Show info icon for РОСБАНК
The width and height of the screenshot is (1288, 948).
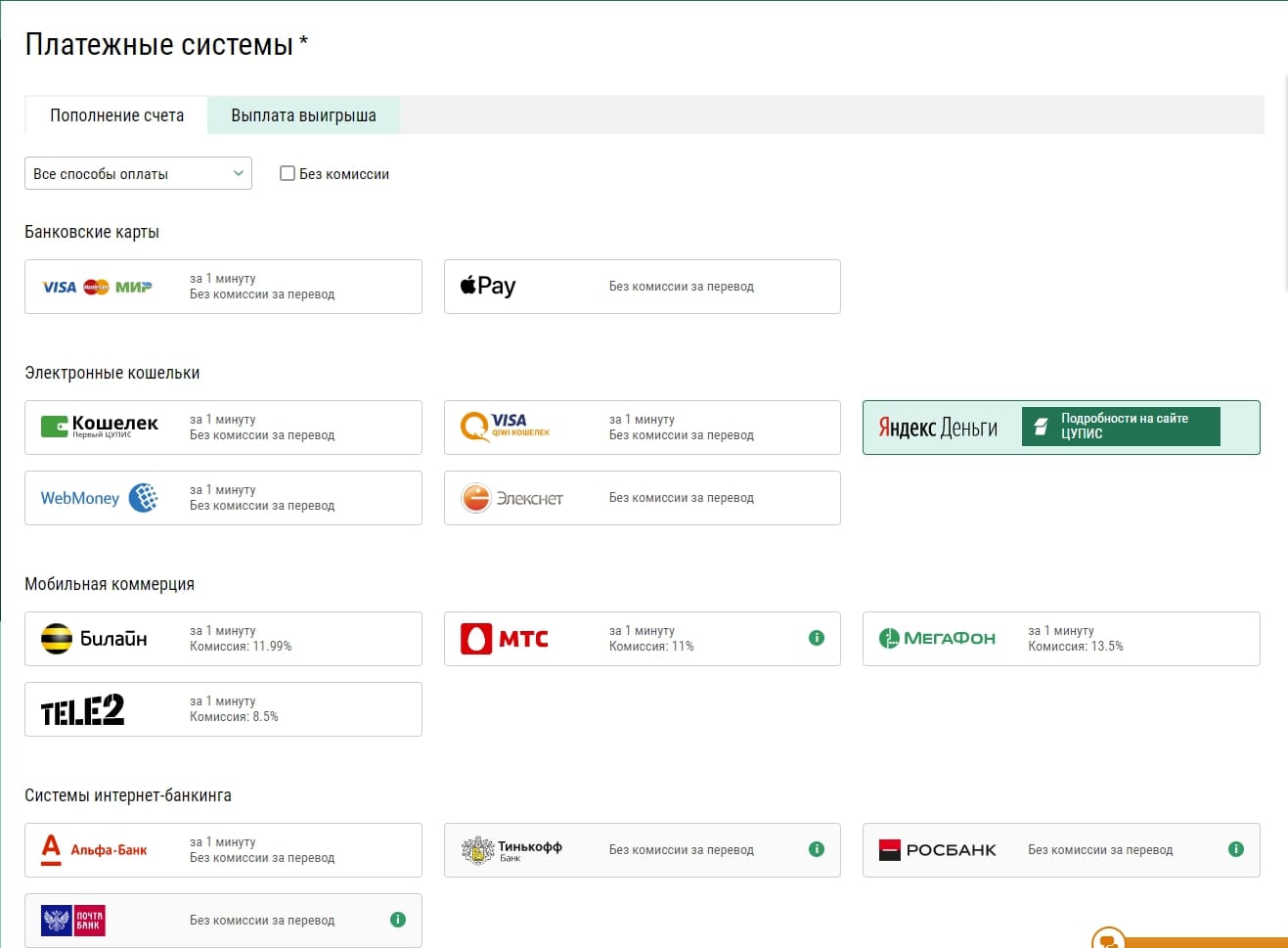tap(1236, 849)
